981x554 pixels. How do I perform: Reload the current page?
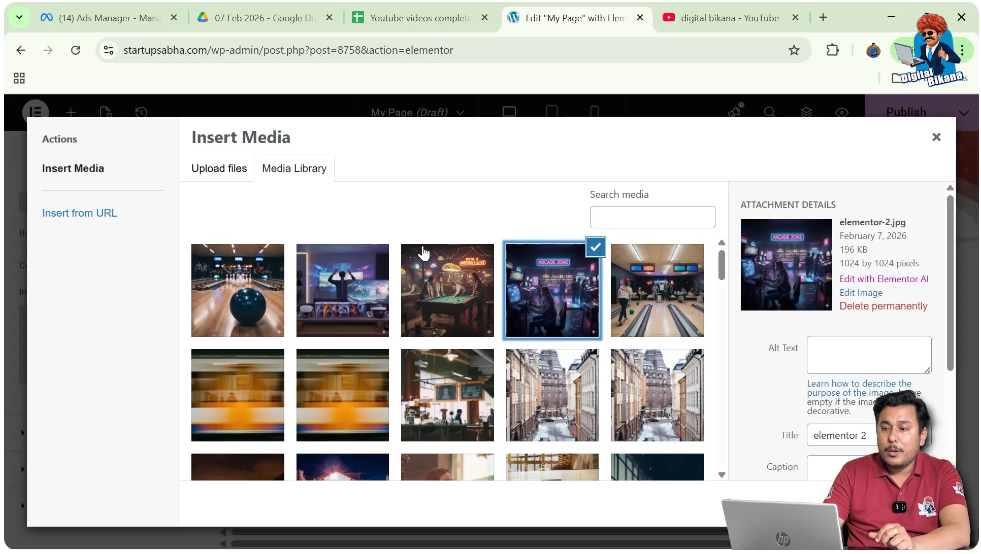click(x=76, y=50)
